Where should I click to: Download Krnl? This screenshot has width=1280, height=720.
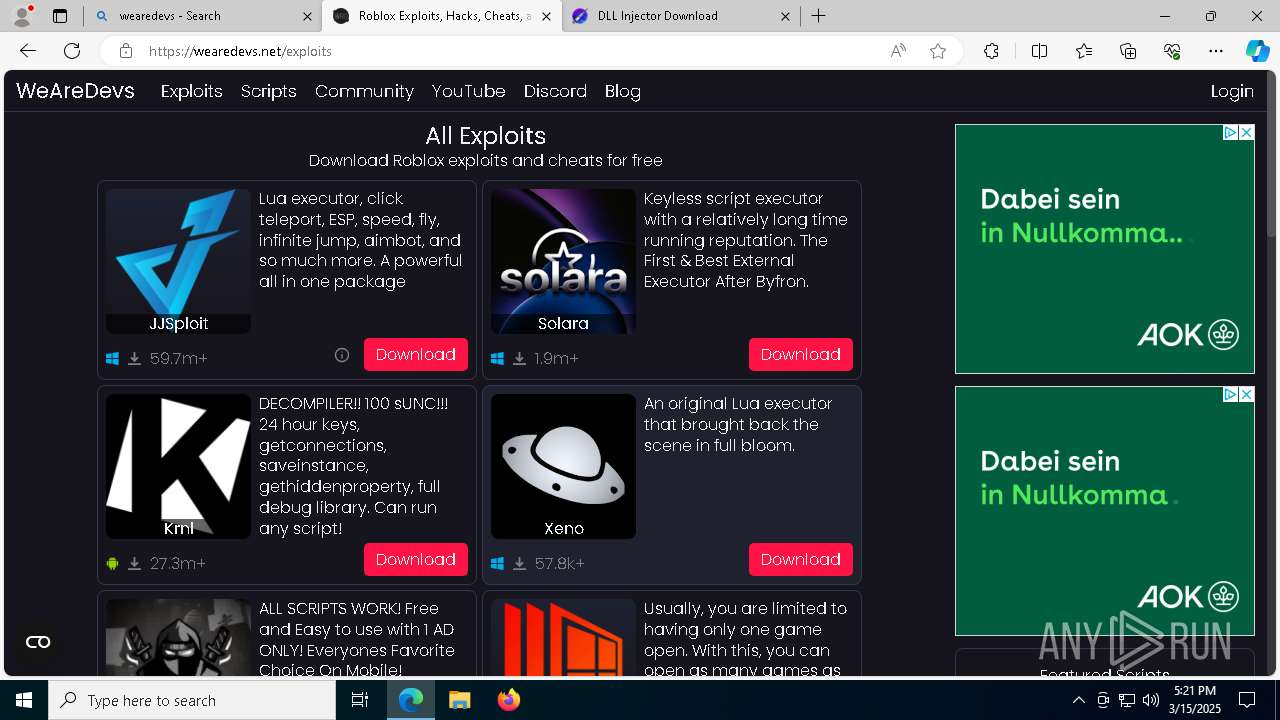[416, 560]
